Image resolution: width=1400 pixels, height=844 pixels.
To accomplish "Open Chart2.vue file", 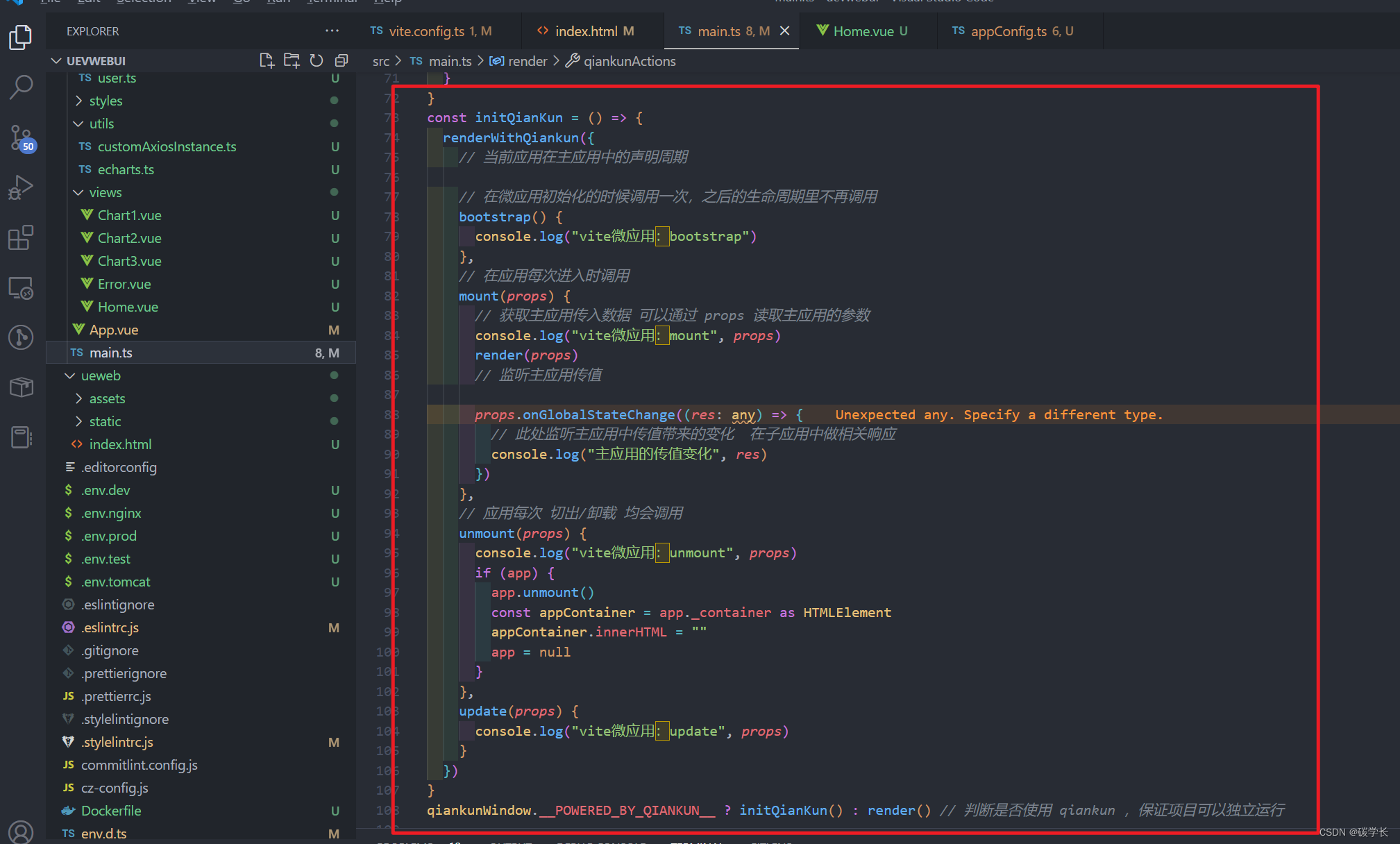I will click(x=201, y=238).
